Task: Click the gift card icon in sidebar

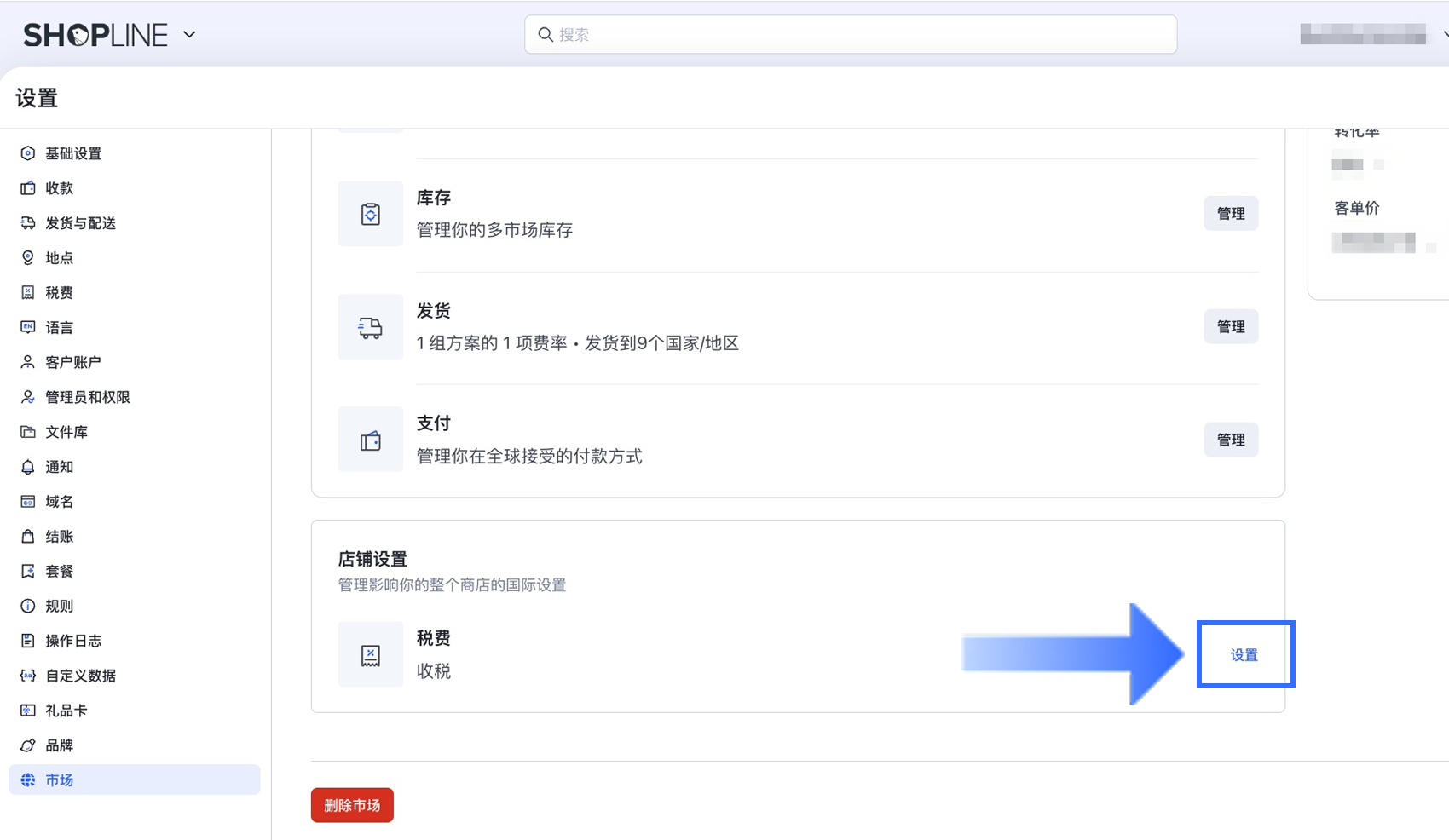Action: coord(28,711)
